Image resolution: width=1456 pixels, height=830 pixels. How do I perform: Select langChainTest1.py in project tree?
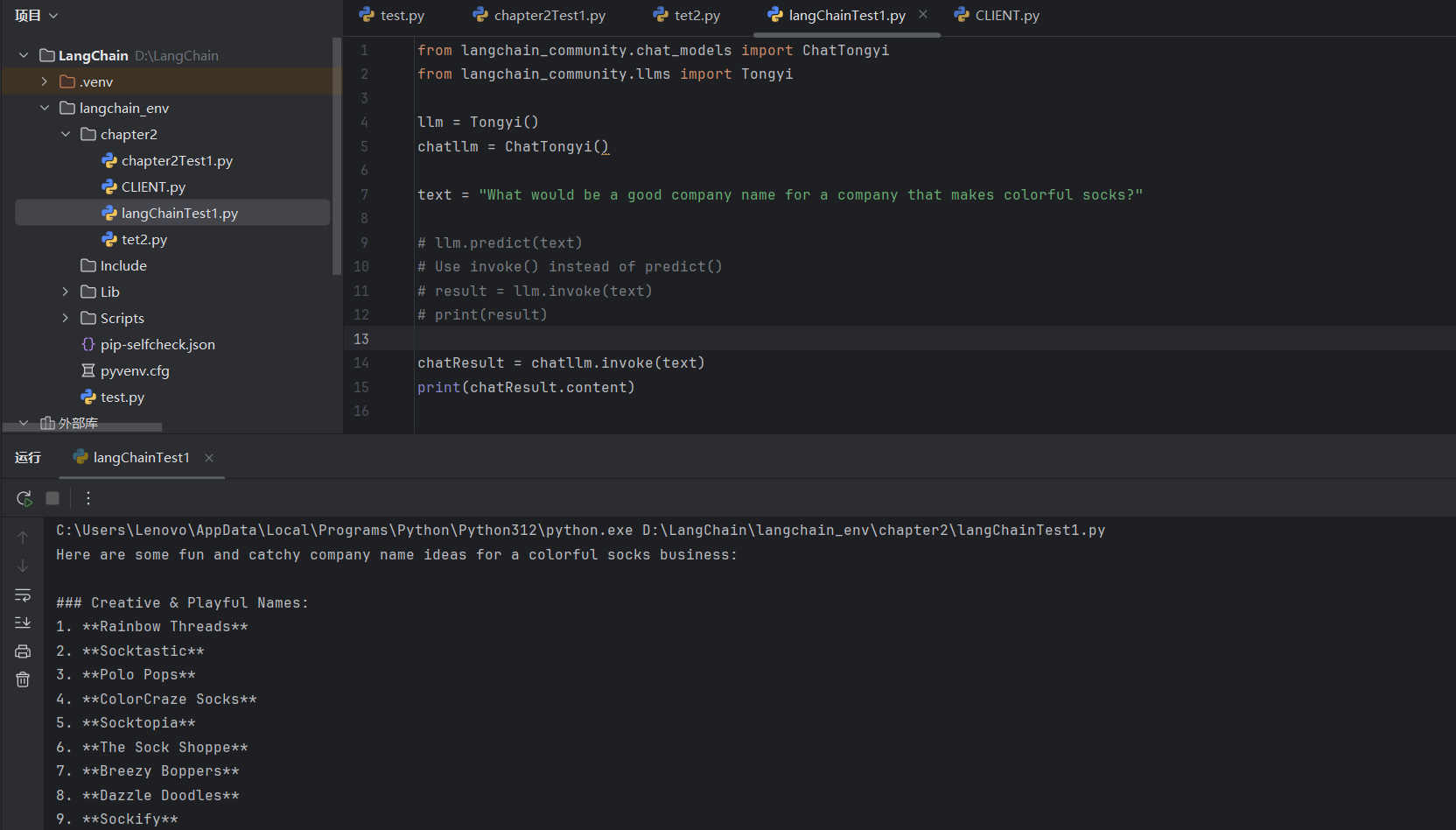[x=172, y=213]
